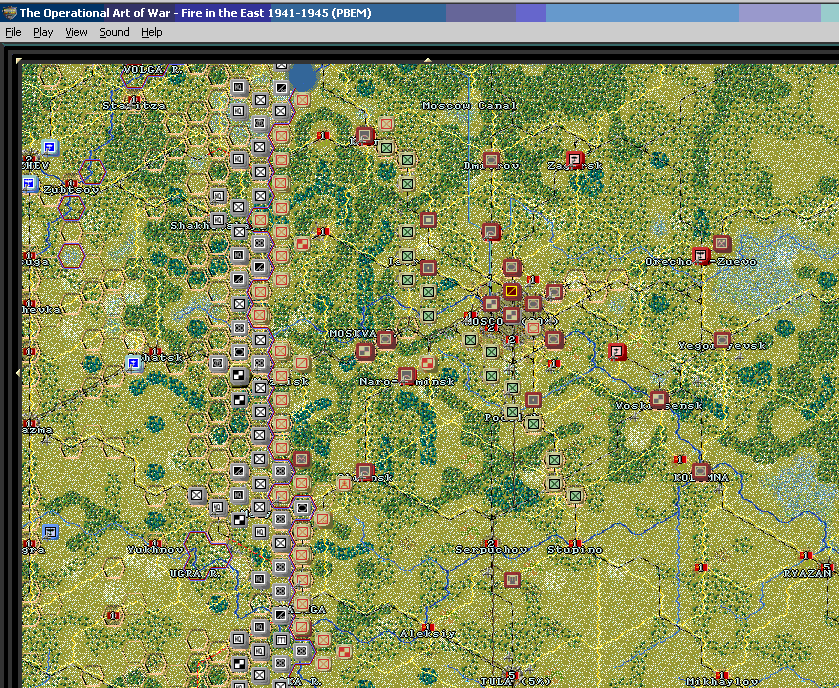Select the dark red unit on Yegoryevsk
This screenshot has width=840, height=688.
pos(722,340)
